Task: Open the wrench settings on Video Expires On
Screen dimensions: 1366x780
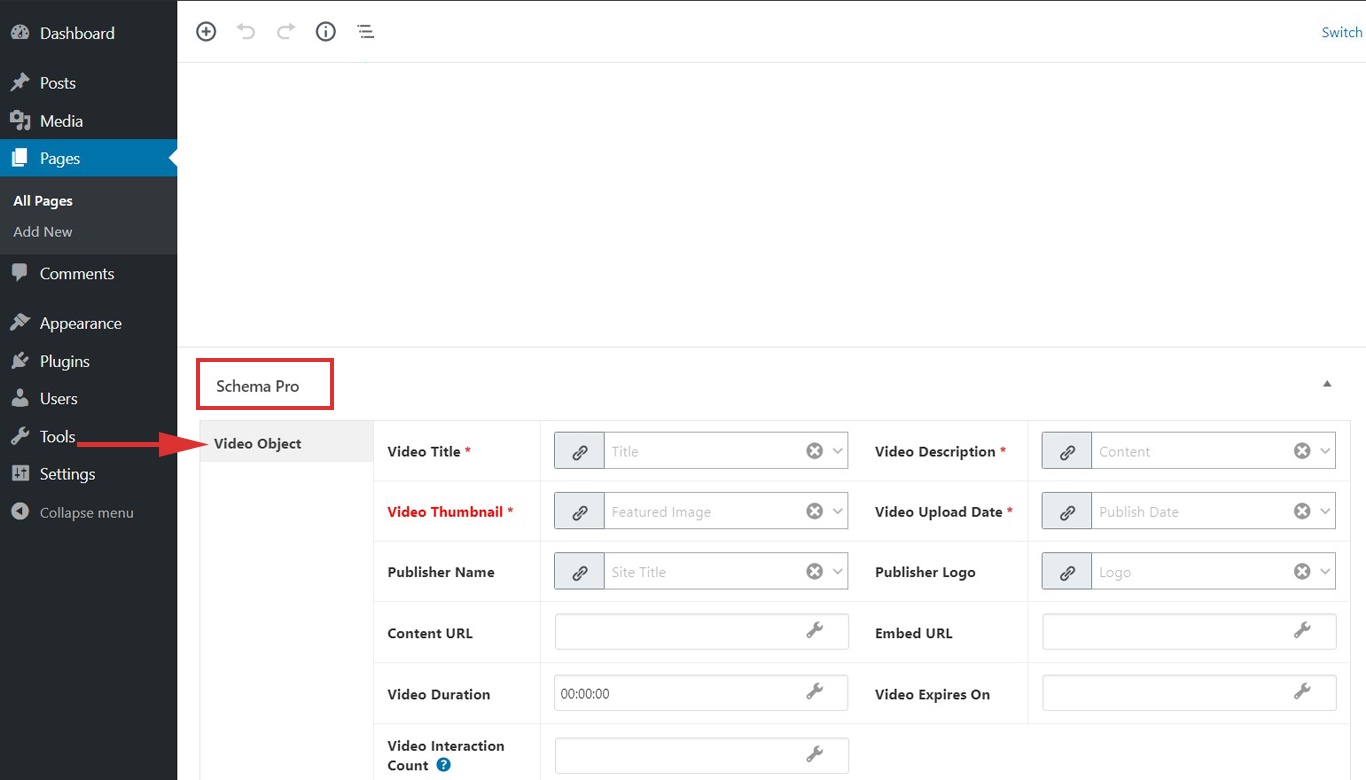Action: point(1302,692)
